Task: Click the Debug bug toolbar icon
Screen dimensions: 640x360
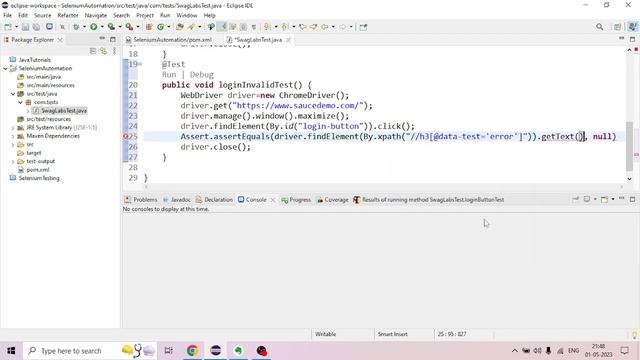Action: [76, 27]
